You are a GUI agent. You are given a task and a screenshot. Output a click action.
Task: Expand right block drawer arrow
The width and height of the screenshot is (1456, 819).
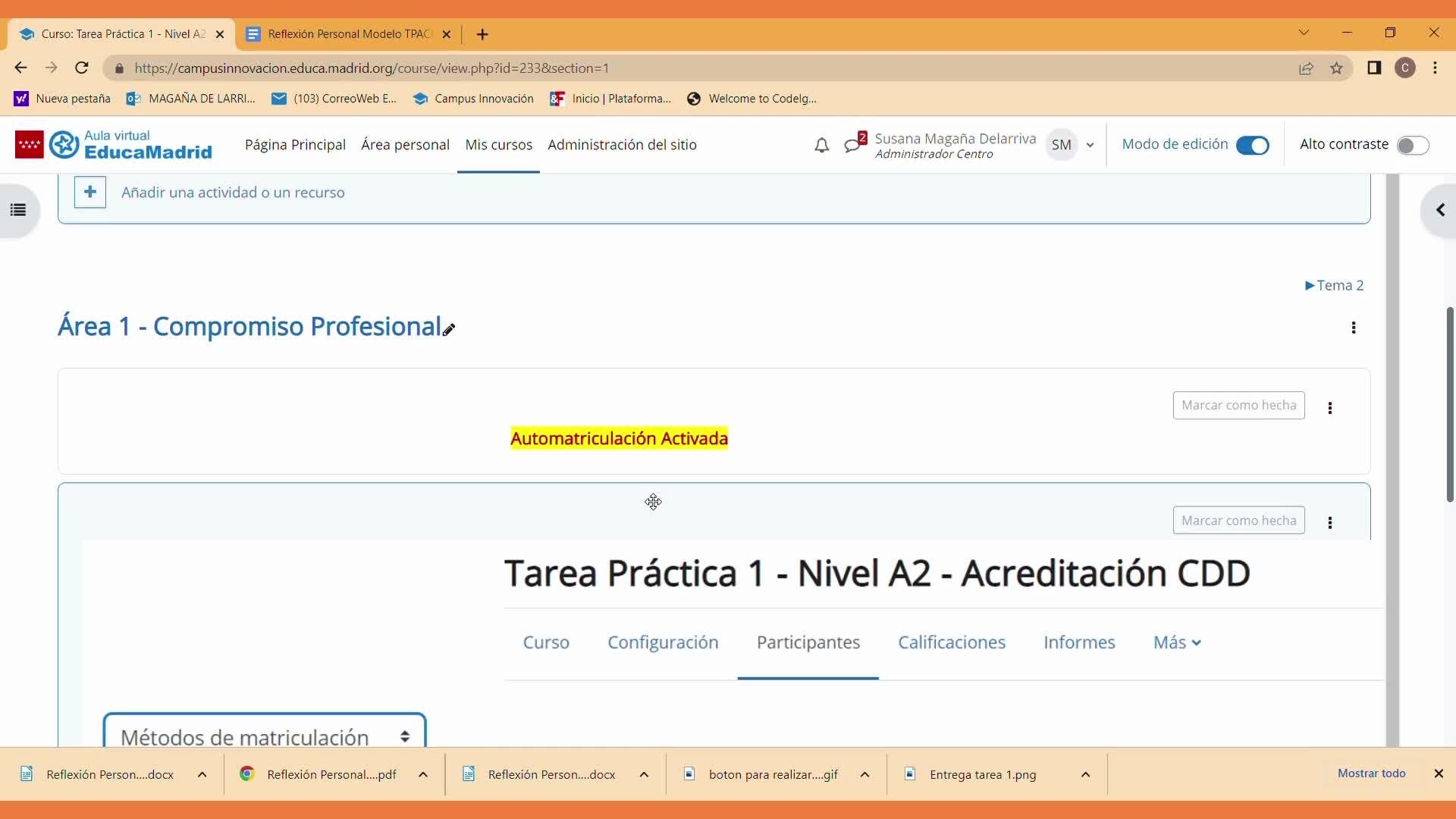[x=1439, y=210]
